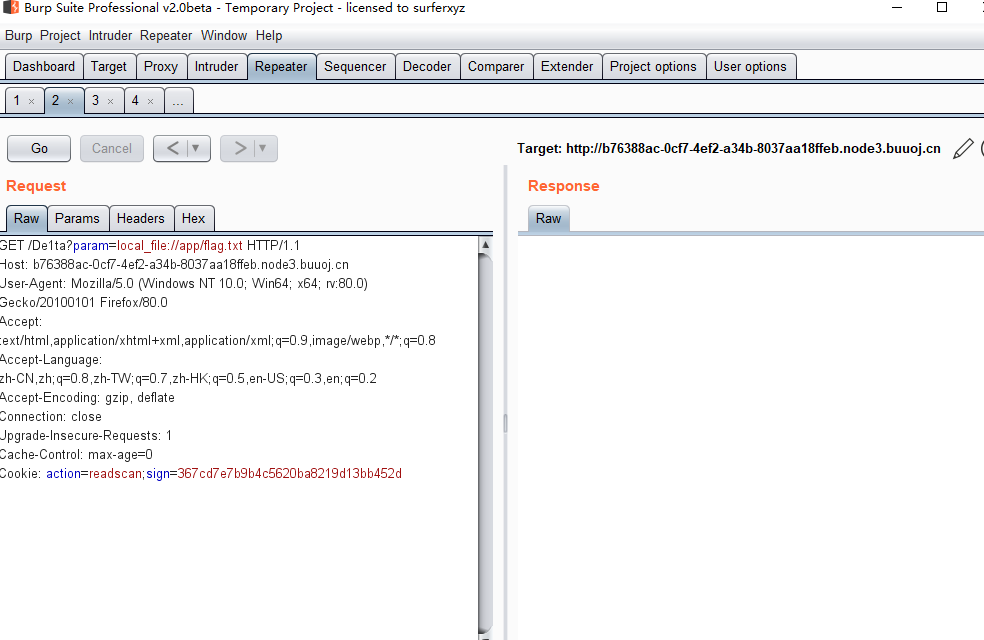This screenshot has width=984, height=640.
Task: Select the Repeater tool tab
Action: point(281,67)
